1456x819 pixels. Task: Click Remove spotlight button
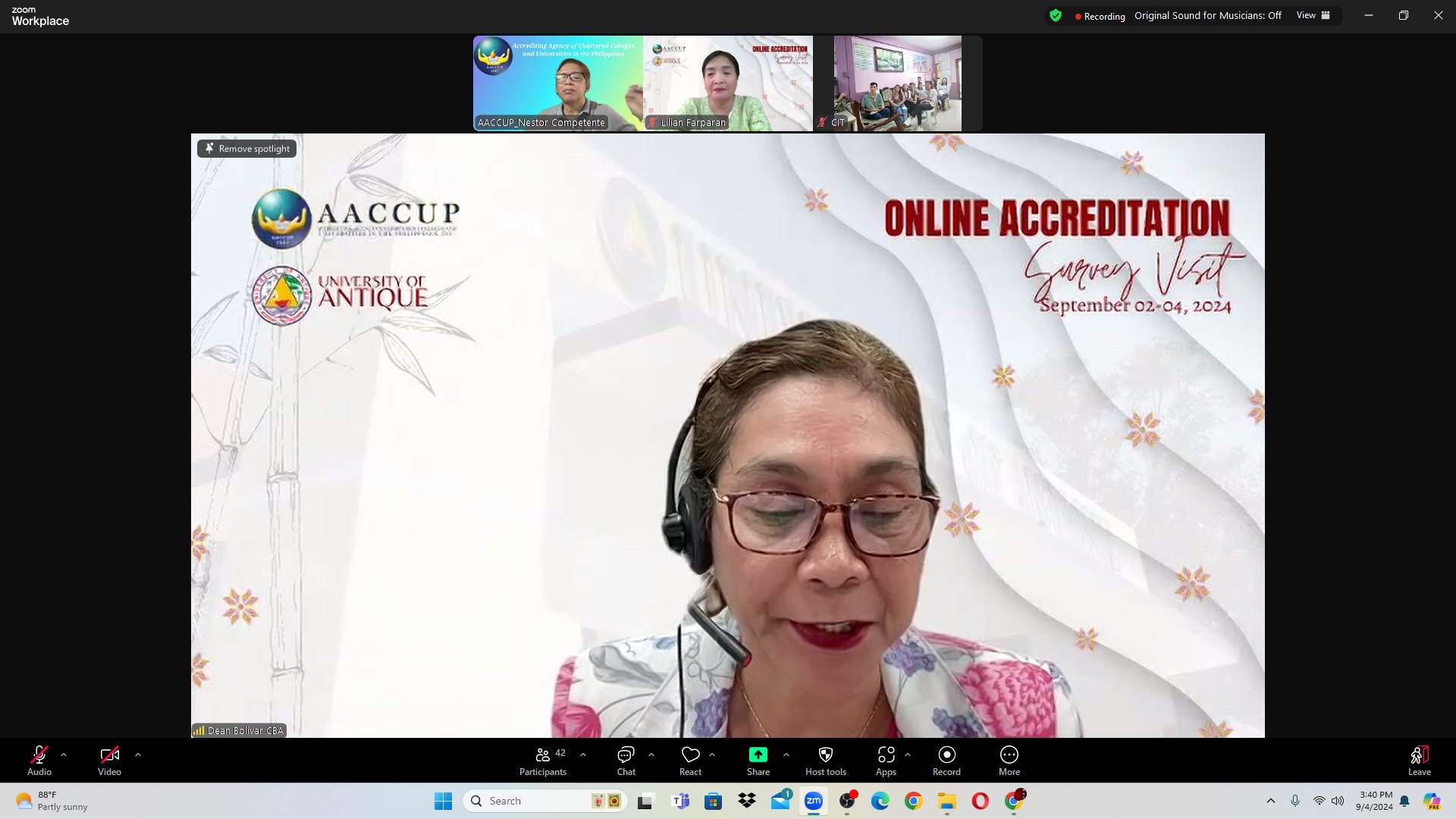tap(247, 149)
